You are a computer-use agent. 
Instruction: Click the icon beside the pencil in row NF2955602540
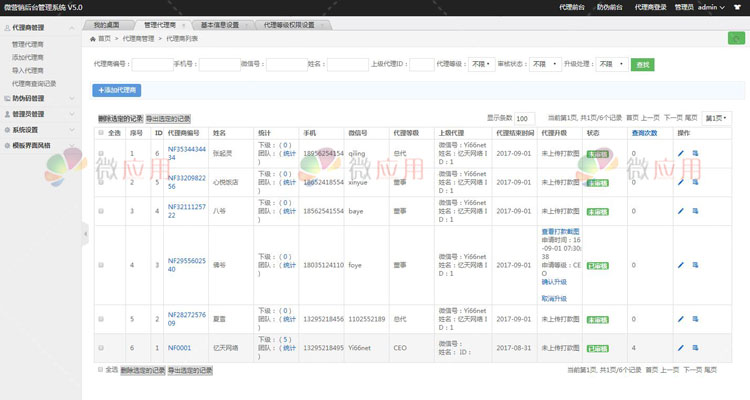coord(695,265)
